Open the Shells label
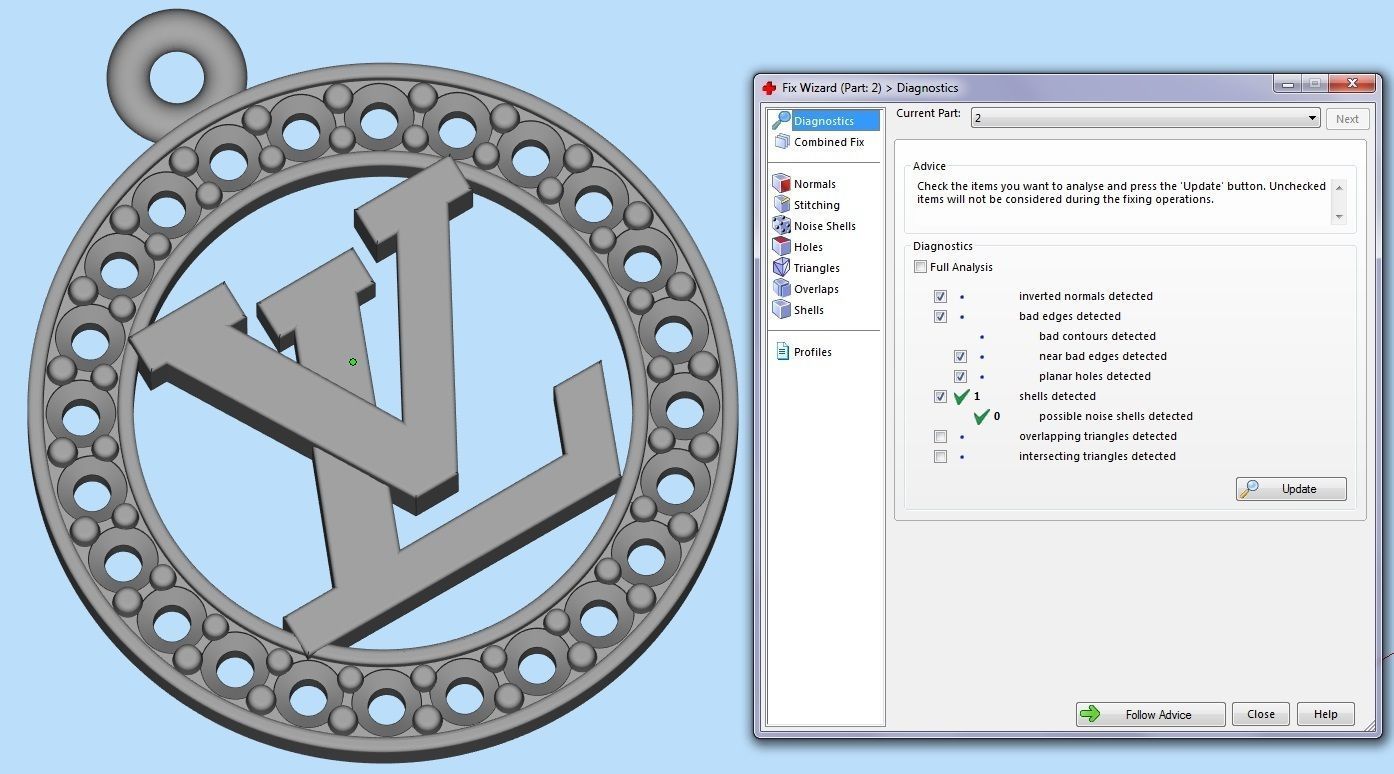Screen dimensions: 1394x774 point(809,310)
